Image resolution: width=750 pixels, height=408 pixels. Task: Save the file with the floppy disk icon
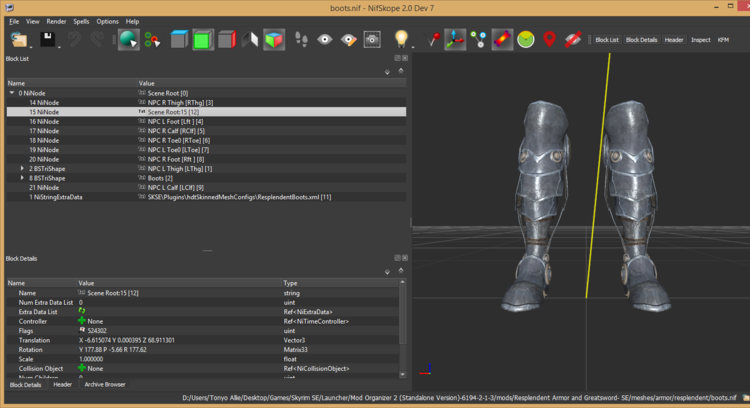tap(47, 39)
